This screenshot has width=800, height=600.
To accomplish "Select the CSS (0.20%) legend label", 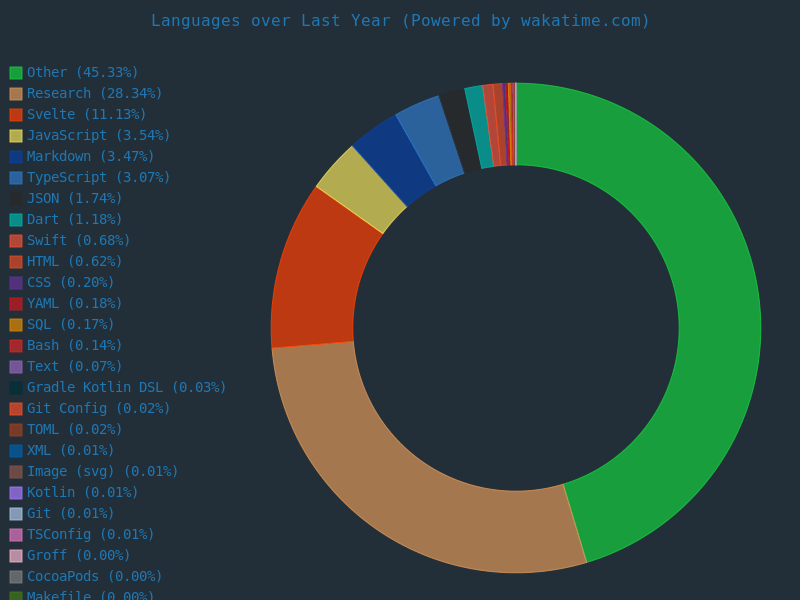I will [x=70, y=283].
